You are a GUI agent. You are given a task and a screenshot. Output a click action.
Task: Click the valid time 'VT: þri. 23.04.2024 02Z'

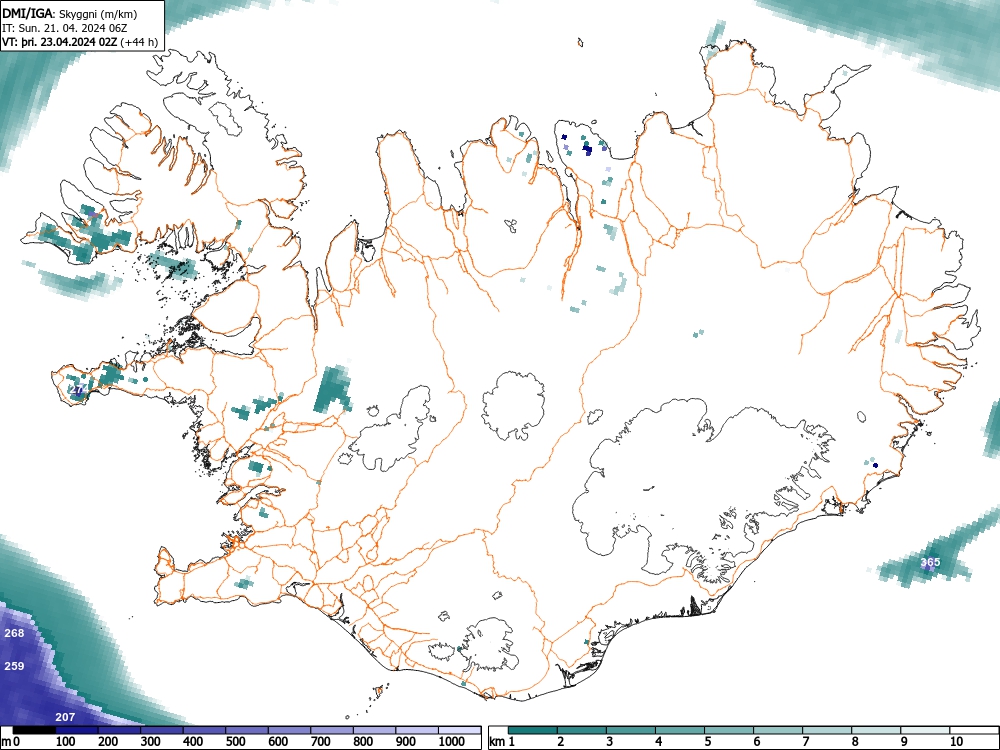coord(60,42)
